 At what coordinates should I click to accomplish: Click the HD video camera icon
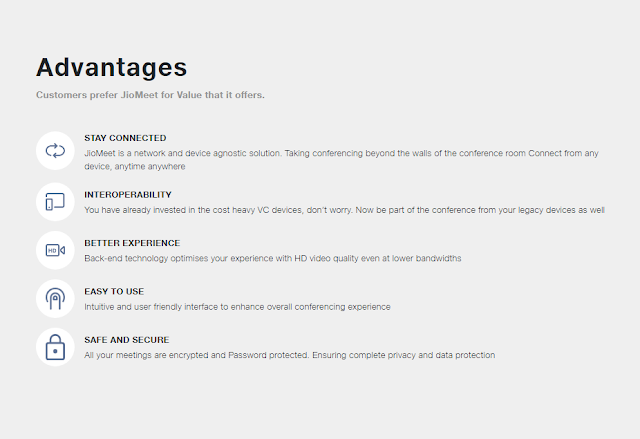click(x=55, y=250)
